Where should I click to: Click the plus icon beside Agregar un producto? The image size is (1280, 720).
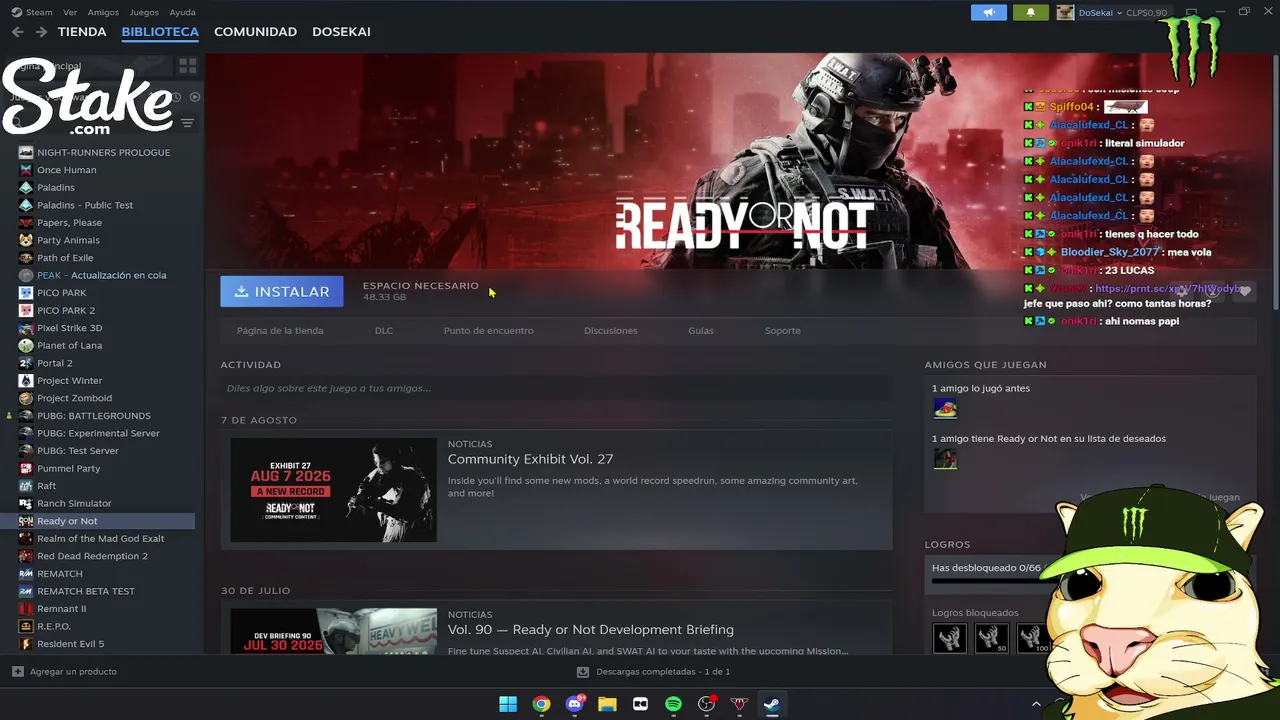(17, 671)
